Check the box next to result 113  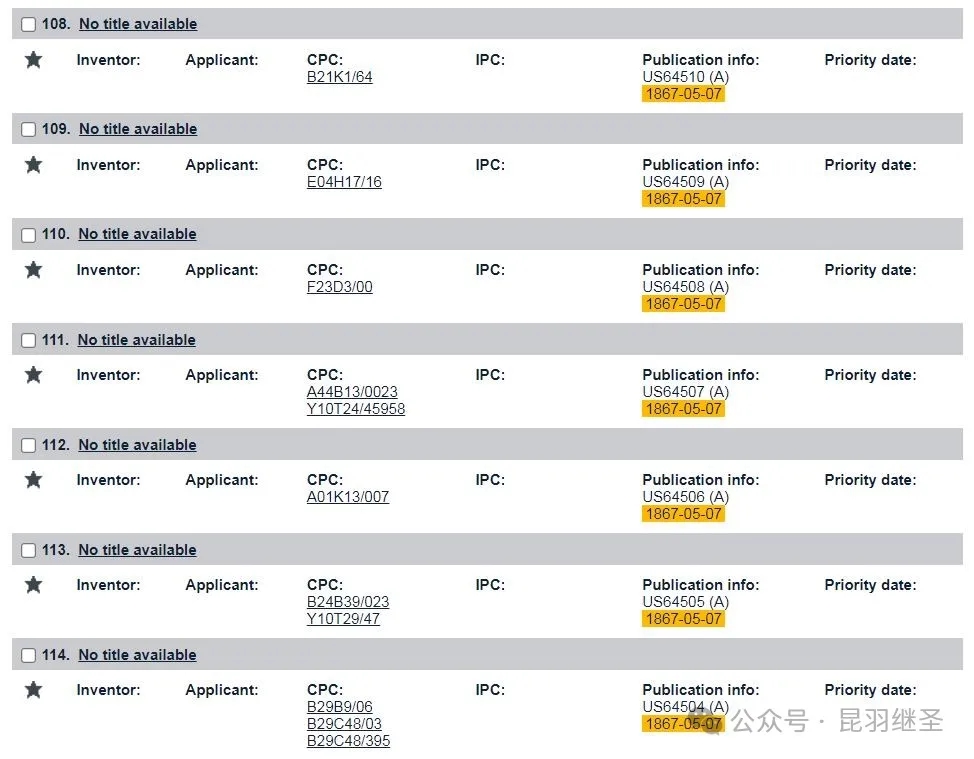[x=29, y=550]
